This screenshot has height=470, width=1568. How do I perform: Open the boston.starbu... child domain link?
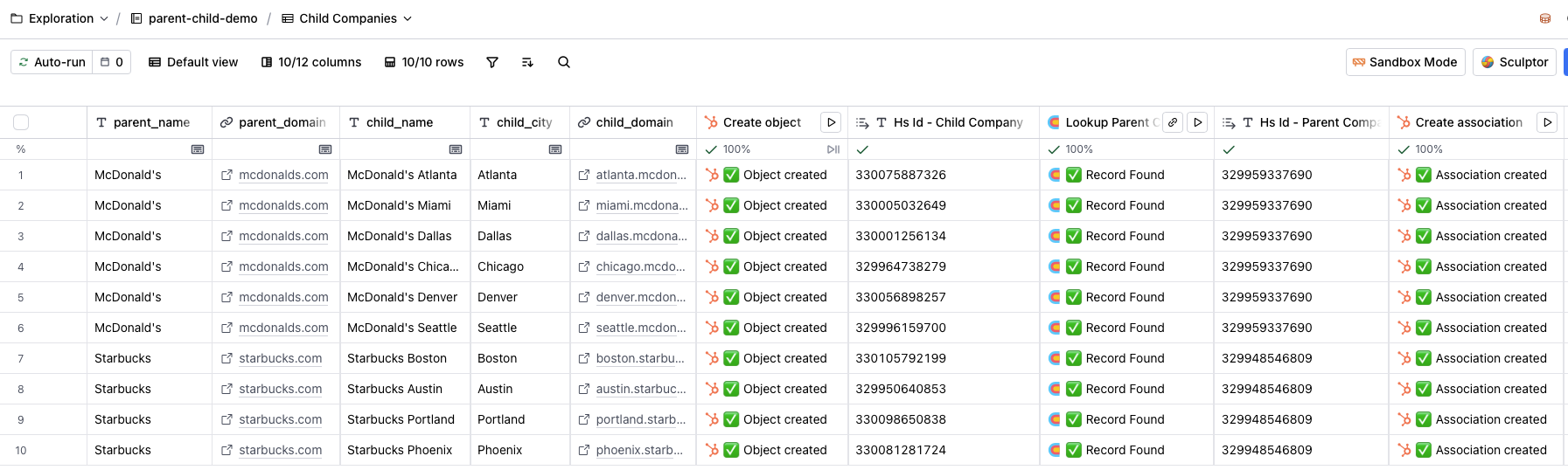pos(640,358)
